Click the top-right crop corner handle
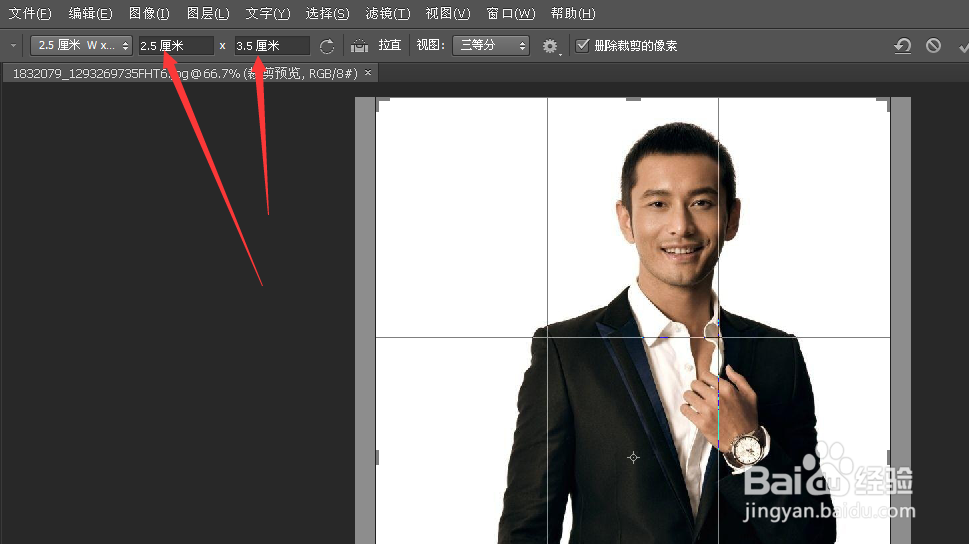 pyautogui.click(x=884, y=104)
